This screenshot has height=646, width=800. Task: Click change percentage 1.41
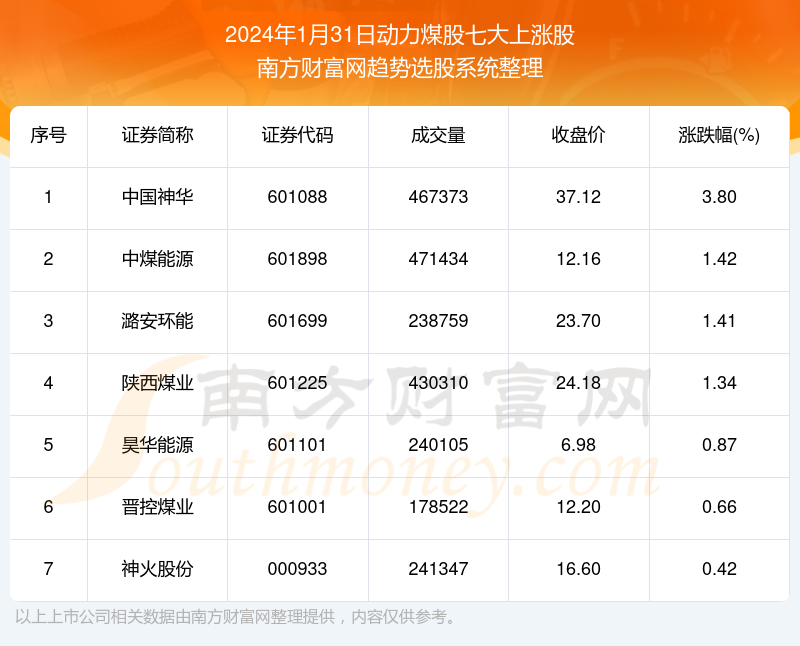point(719,321)
